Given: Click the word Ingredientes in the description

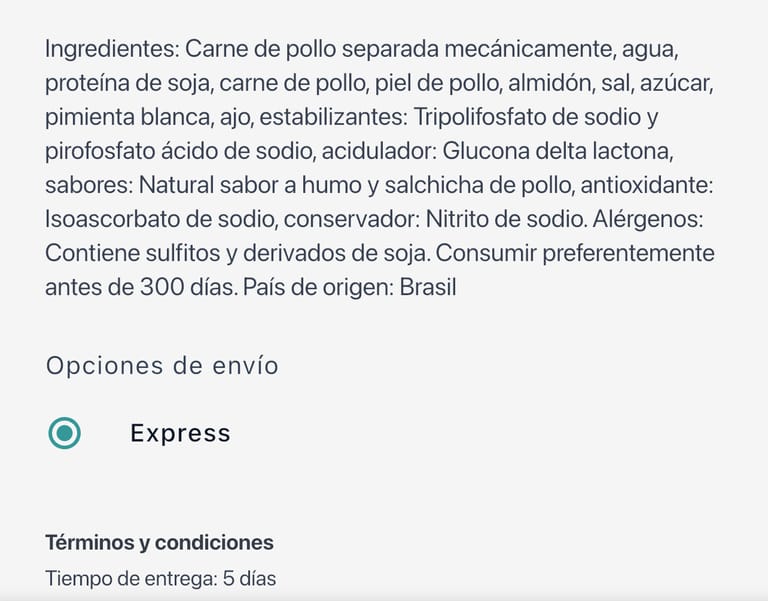Looking at the screenshot, I should pyautogui.click(x=112, y=49).
